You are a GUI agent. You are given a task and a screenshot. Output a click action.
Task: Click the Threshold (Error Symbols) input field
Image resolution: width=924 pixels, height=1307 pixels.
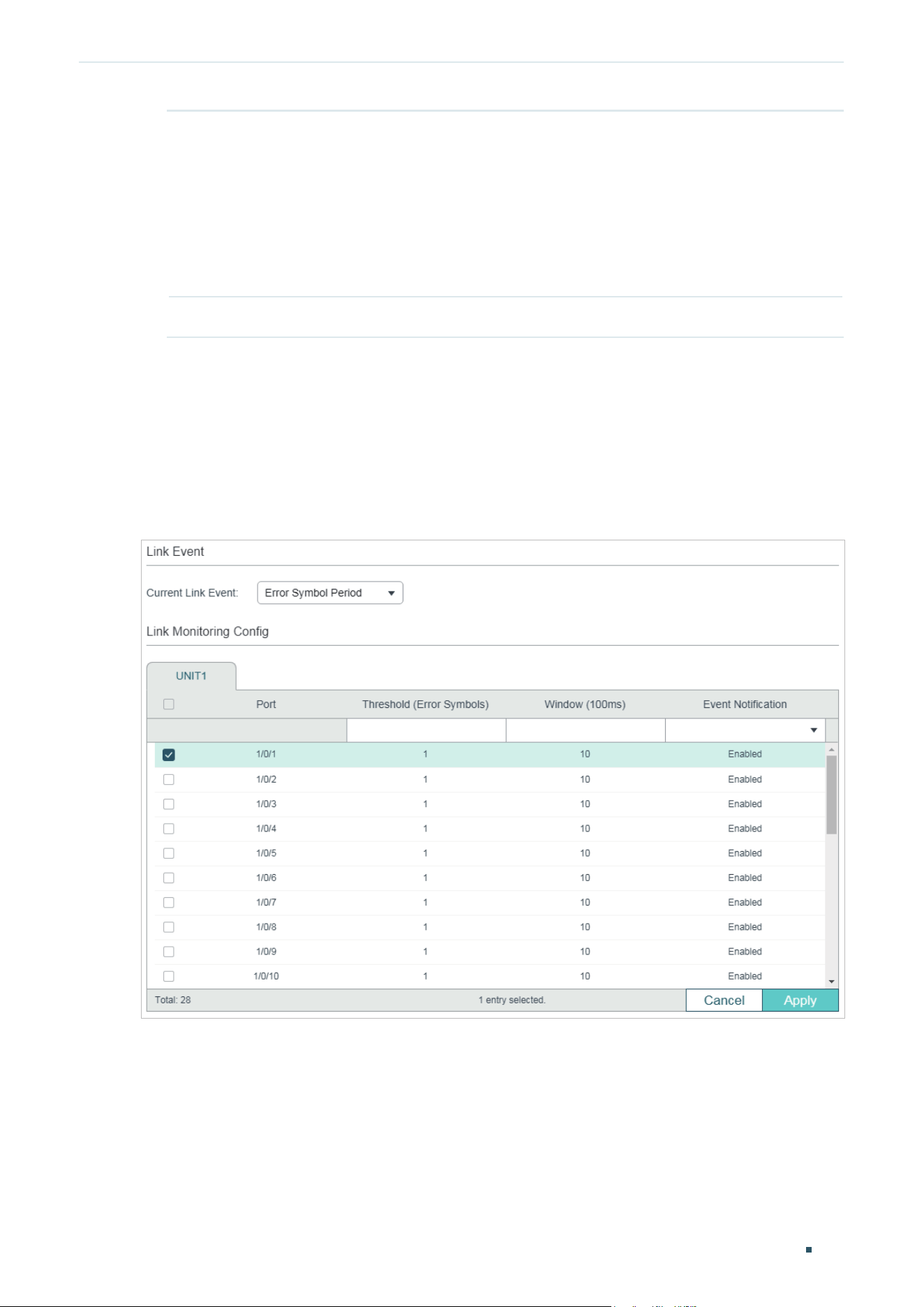(426, 730)
